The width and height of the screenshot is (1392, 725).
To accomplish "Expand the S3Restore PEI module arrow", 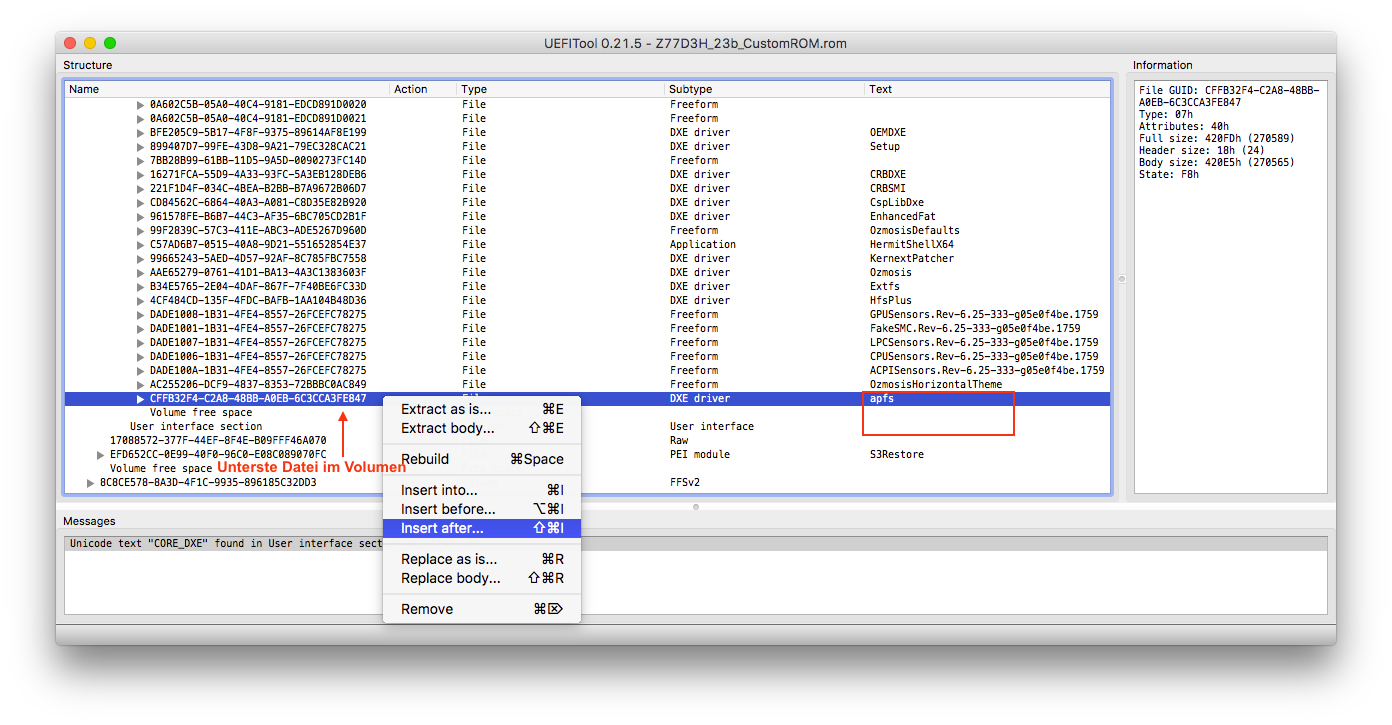I will tap(100, 455).
